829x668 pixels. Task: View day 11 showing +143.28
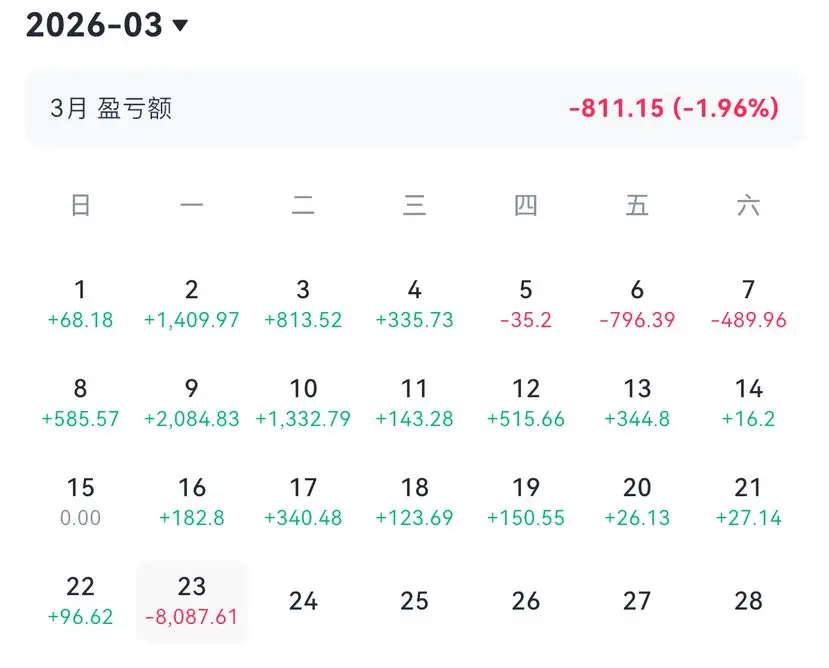coord(414,403)
